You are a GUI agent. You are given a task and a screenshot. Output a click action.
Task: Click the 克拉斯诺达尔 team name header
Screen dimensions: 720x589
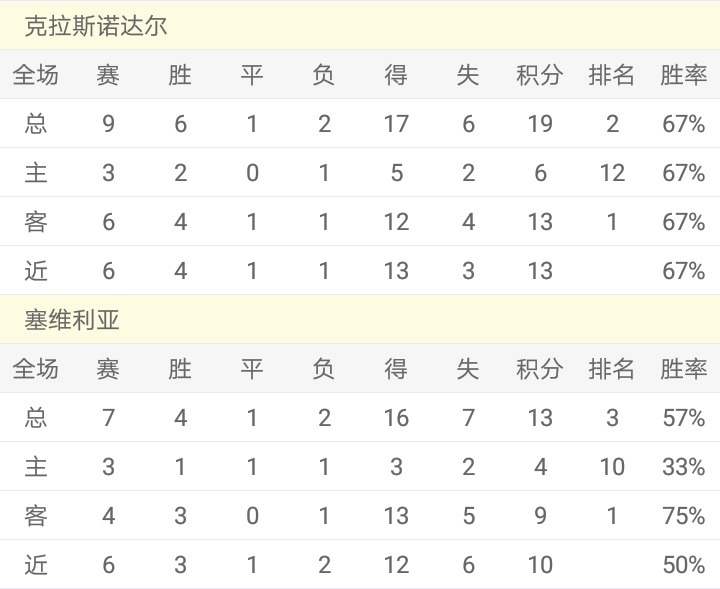(x=96, y=26)
